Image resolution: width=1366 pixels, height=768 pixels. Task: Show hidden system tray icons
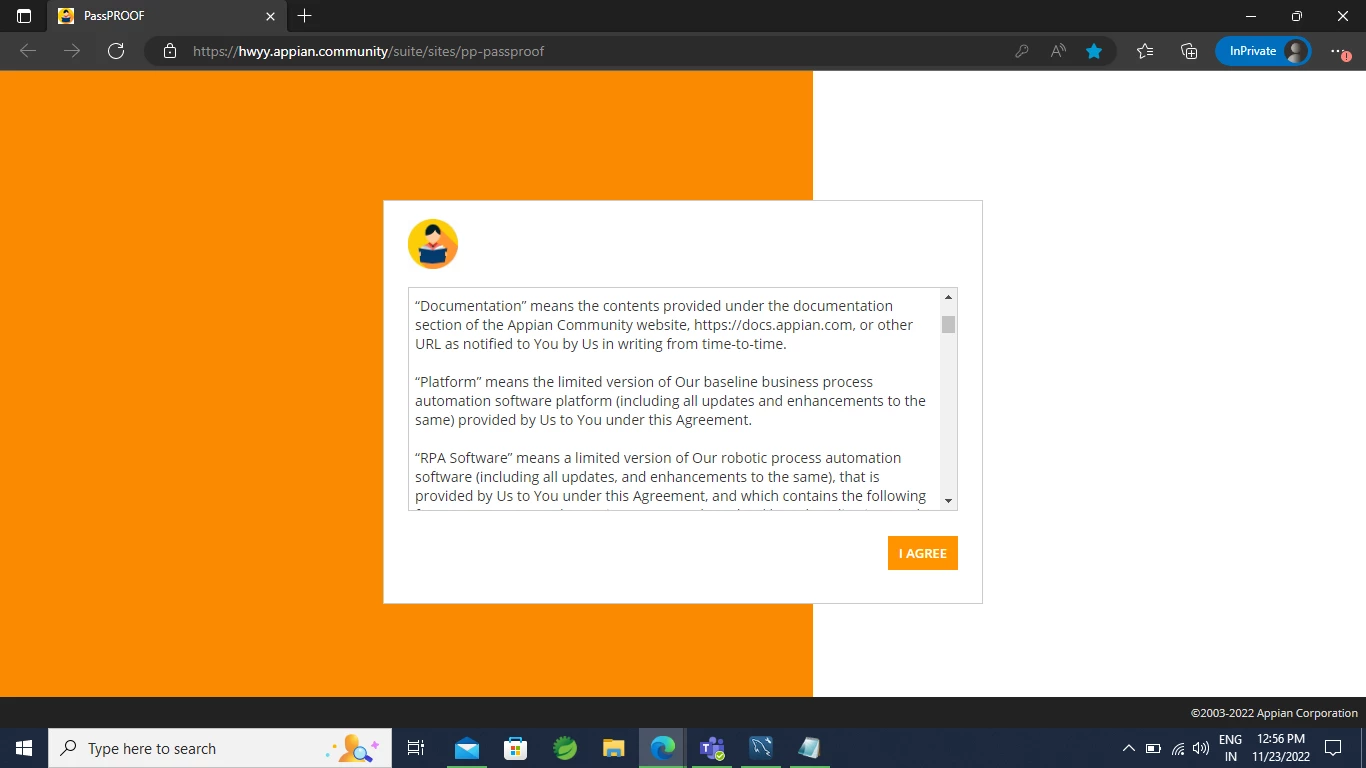1129,748
